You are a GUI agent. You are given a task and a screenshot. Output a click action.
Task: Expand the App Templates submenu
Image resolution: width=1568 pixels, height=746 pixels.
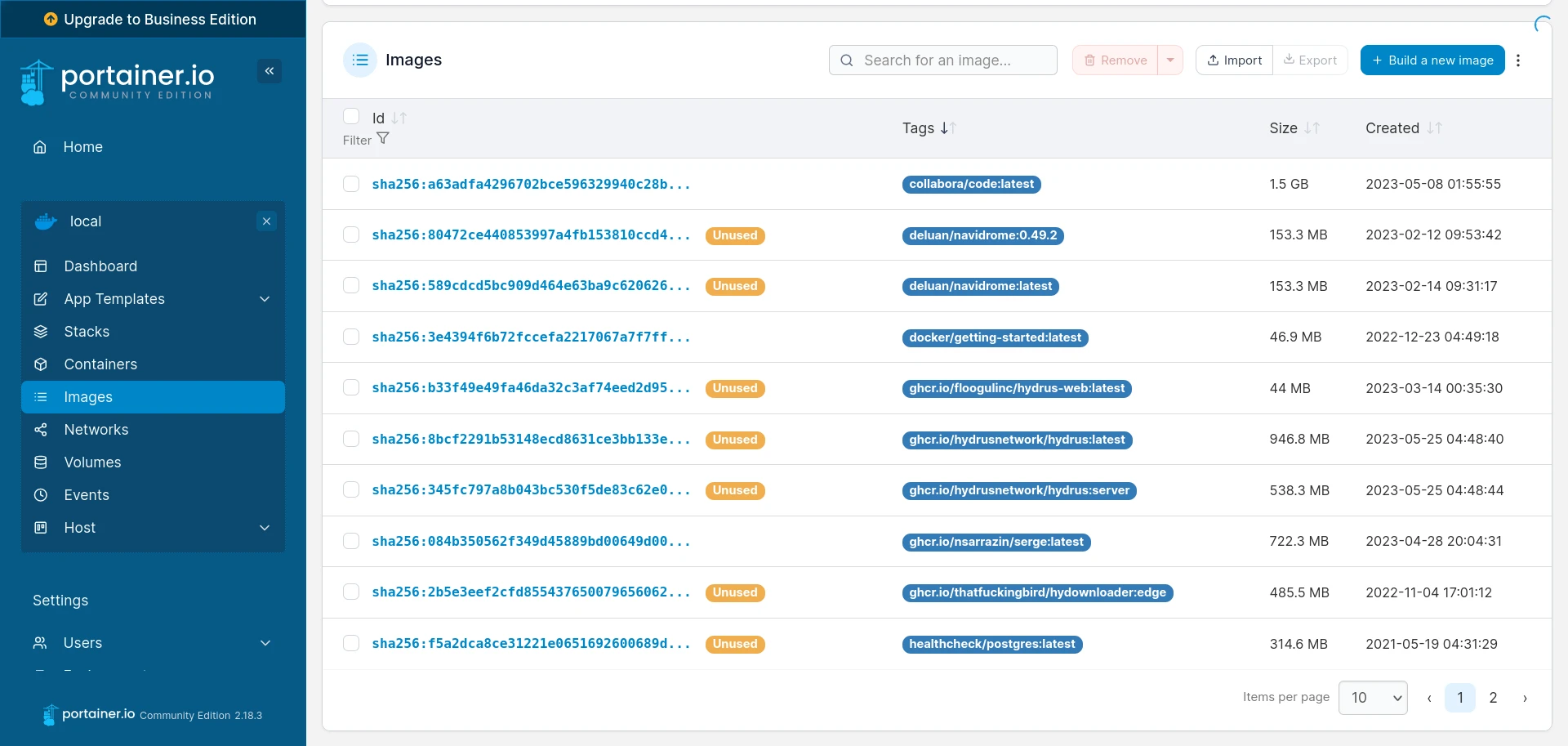265,299
